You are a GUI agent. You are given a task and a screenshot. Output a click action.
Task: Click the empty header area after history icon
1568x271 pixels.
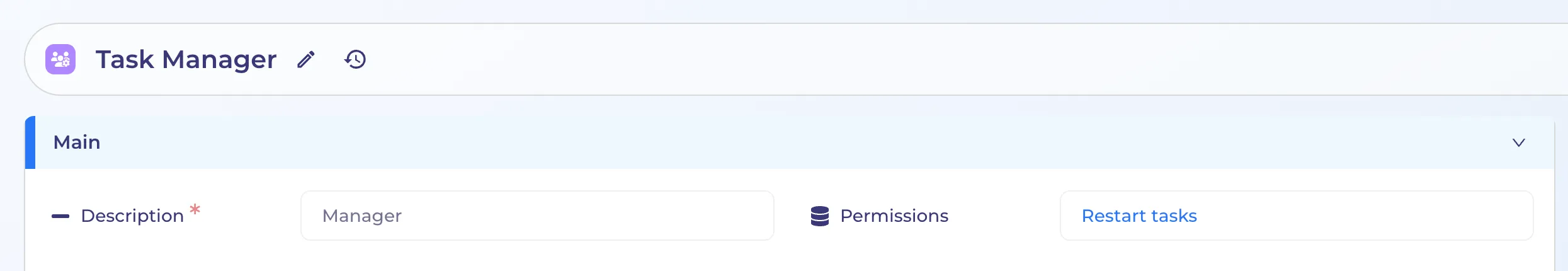click(945, 60)
